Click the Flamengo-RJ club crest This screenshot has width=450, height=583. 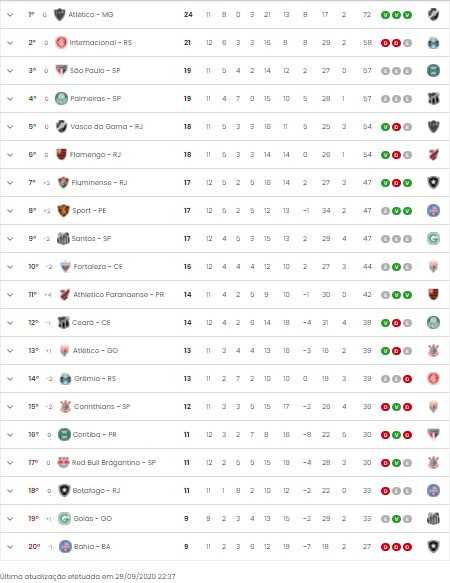click(61, 154)
